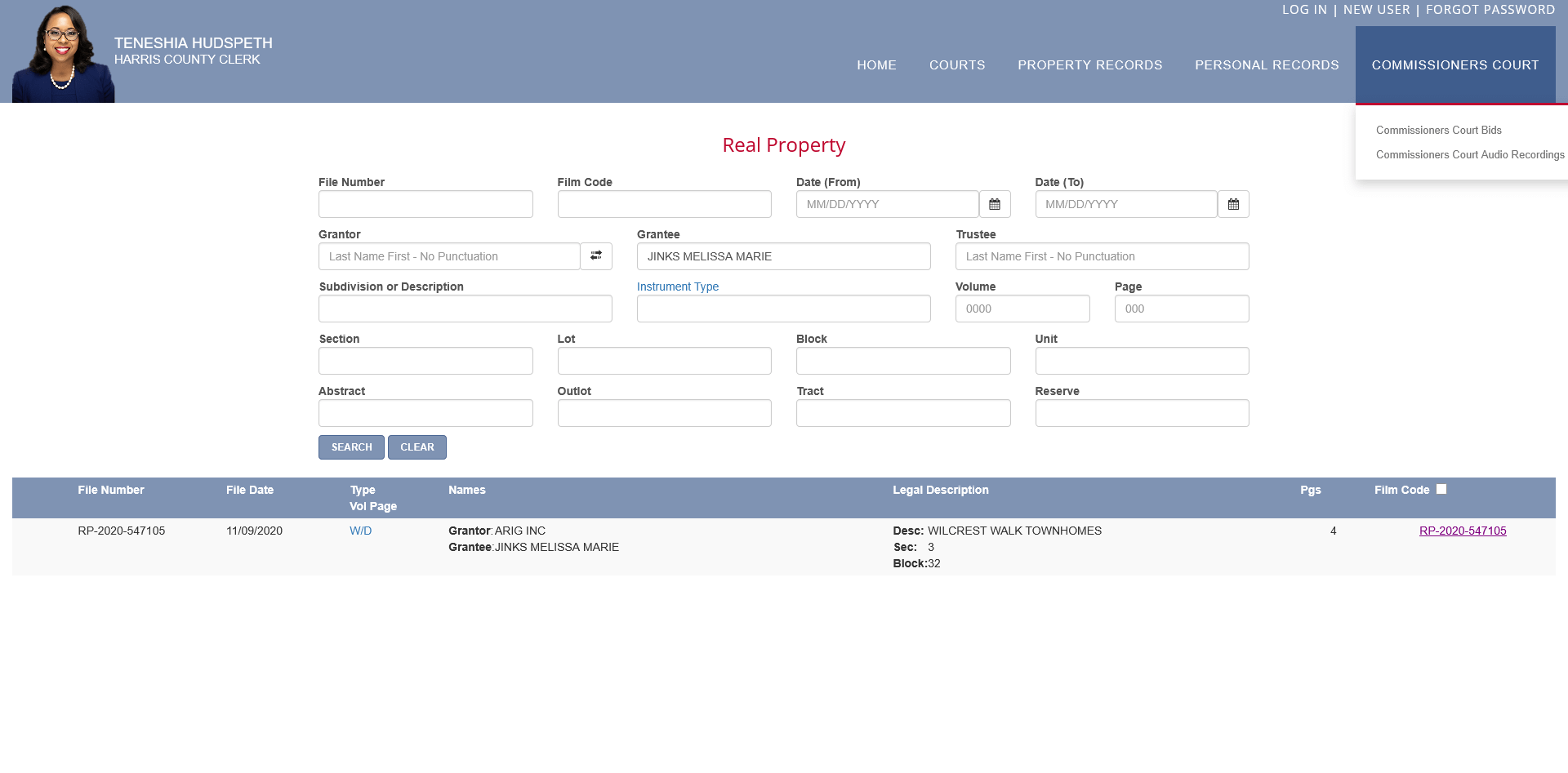Viewport: 1568px width, 773px height.
Task: Focus the Grantor name field
Action: pyautogui.click(x=449, y=256)
